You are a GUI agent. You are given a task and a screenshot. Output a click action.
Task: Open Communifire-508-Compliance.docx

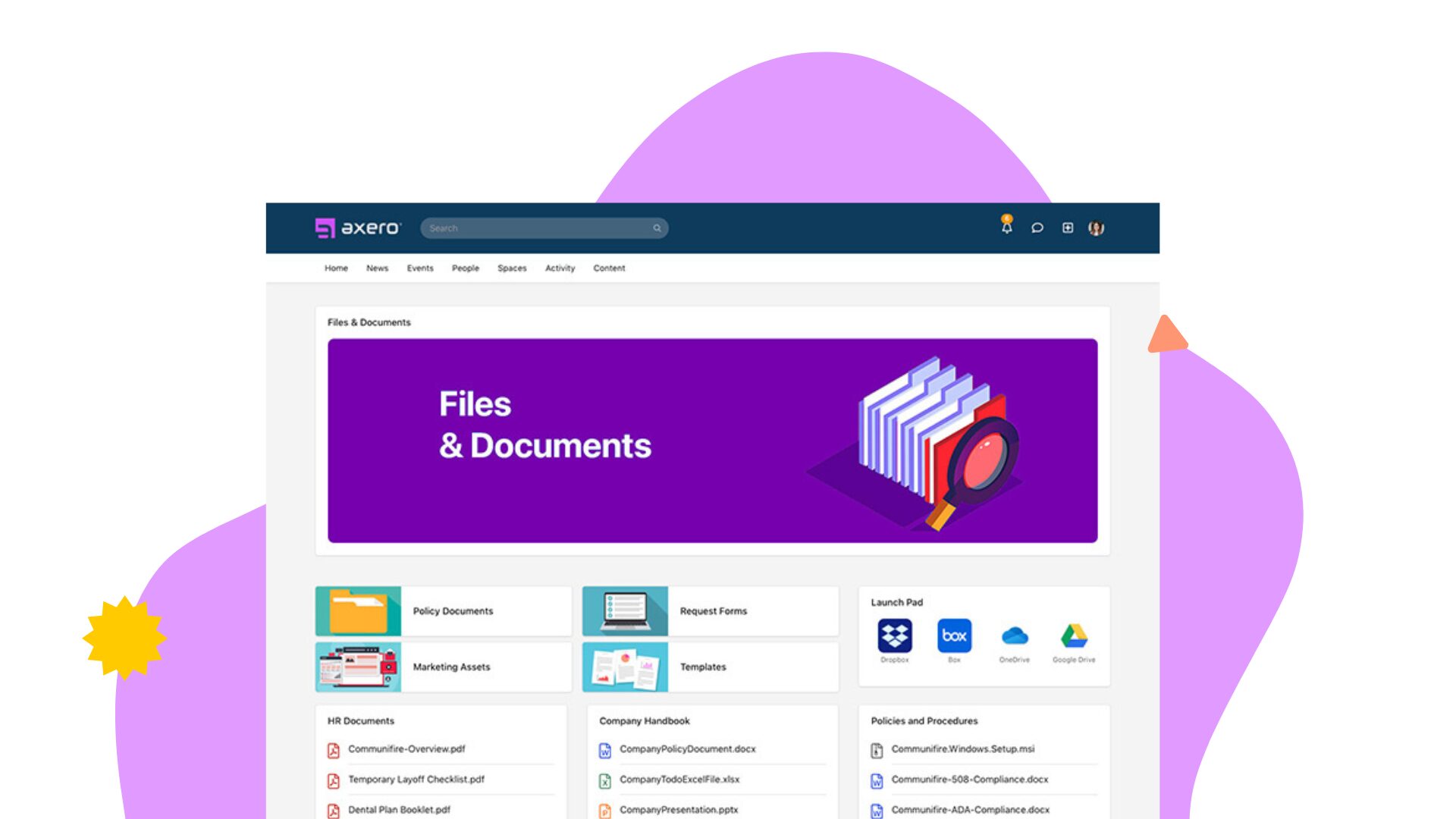point(971,780)
